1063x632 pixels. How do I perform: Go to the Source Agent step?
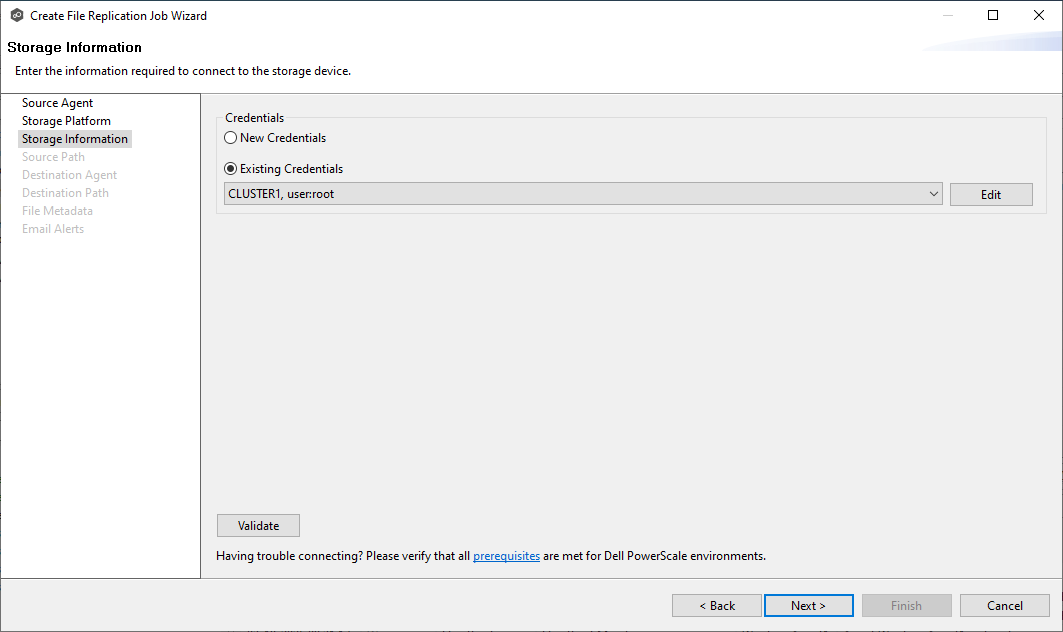pyautogui.click(x=57, y=103)
